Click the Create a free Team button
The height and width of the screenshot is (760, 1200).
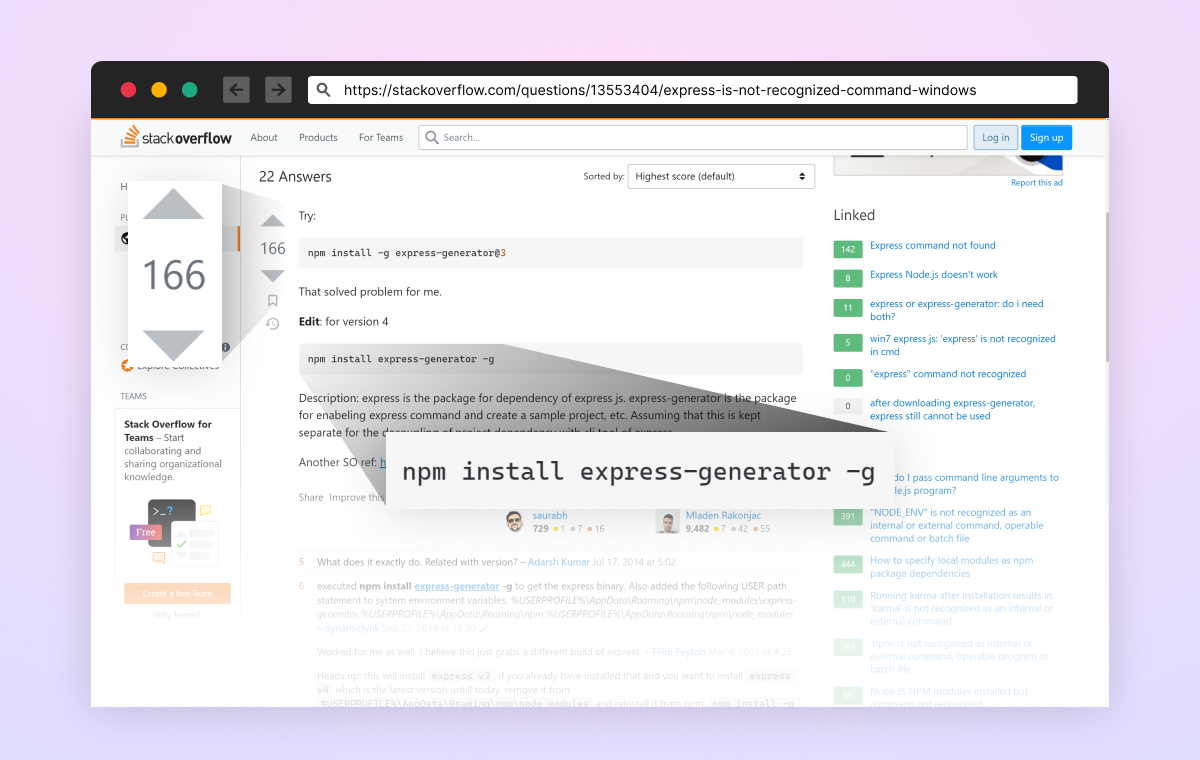(177, 593)
